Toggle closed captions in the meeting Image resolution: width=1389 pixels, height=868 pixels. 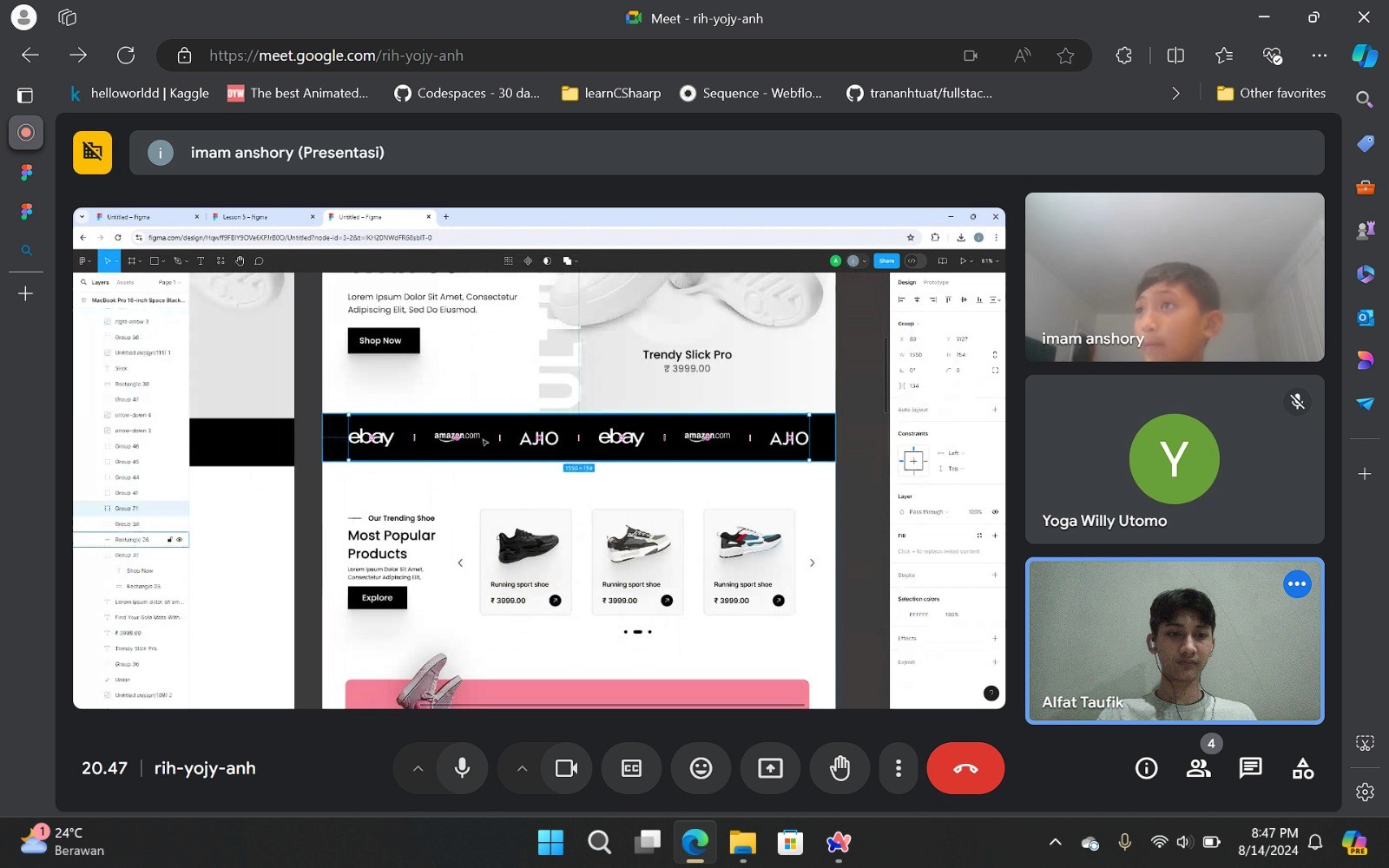tap(631, 768)
